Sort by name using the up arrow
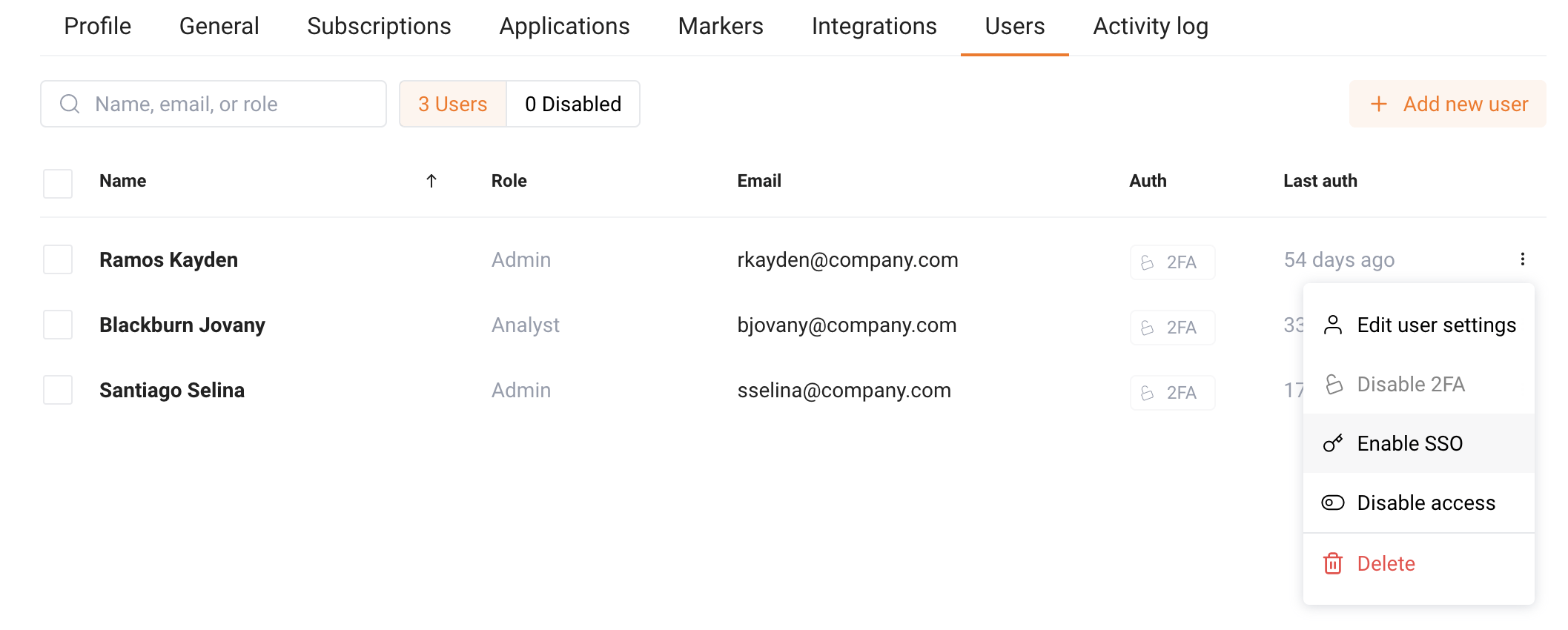This screenshot has height=630, width=1568. [x=431, y=181]
